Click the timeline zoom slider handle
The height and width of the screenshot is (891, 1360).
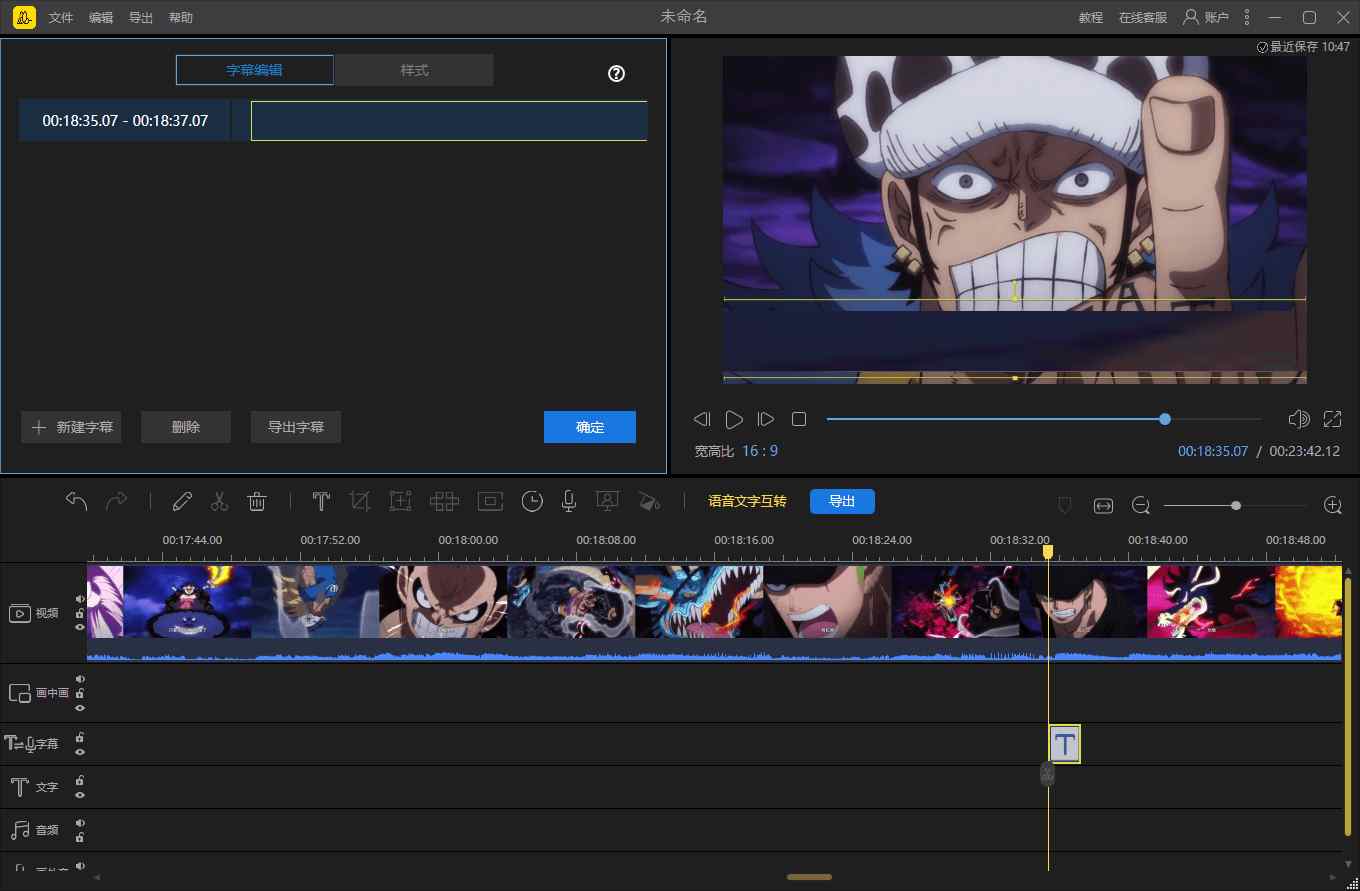pyautogui.click(x=1236, y=506)
